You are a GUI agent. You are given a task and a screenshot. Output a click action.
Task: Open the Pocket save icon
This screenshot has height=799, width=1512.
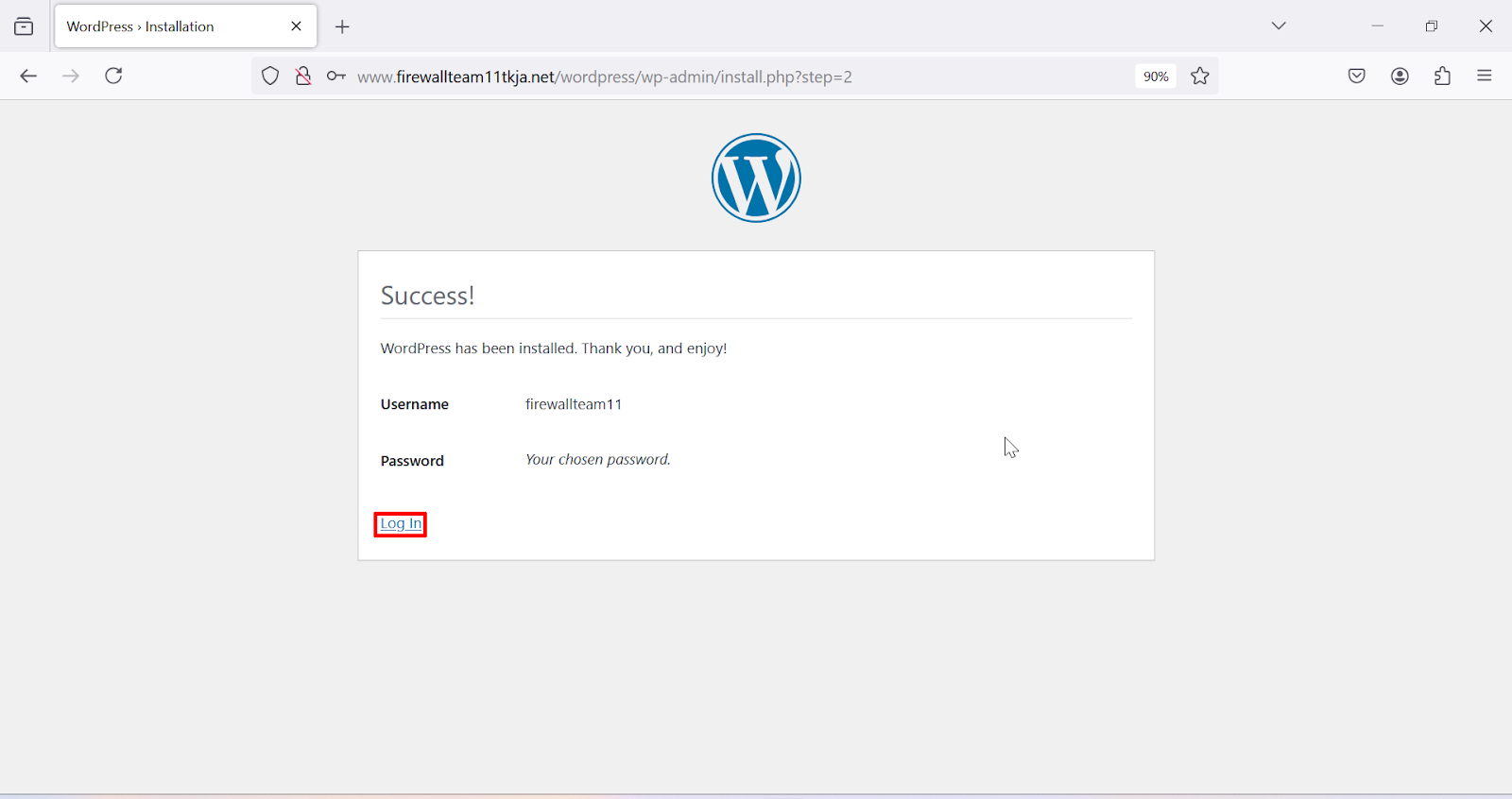(1357, 76)
